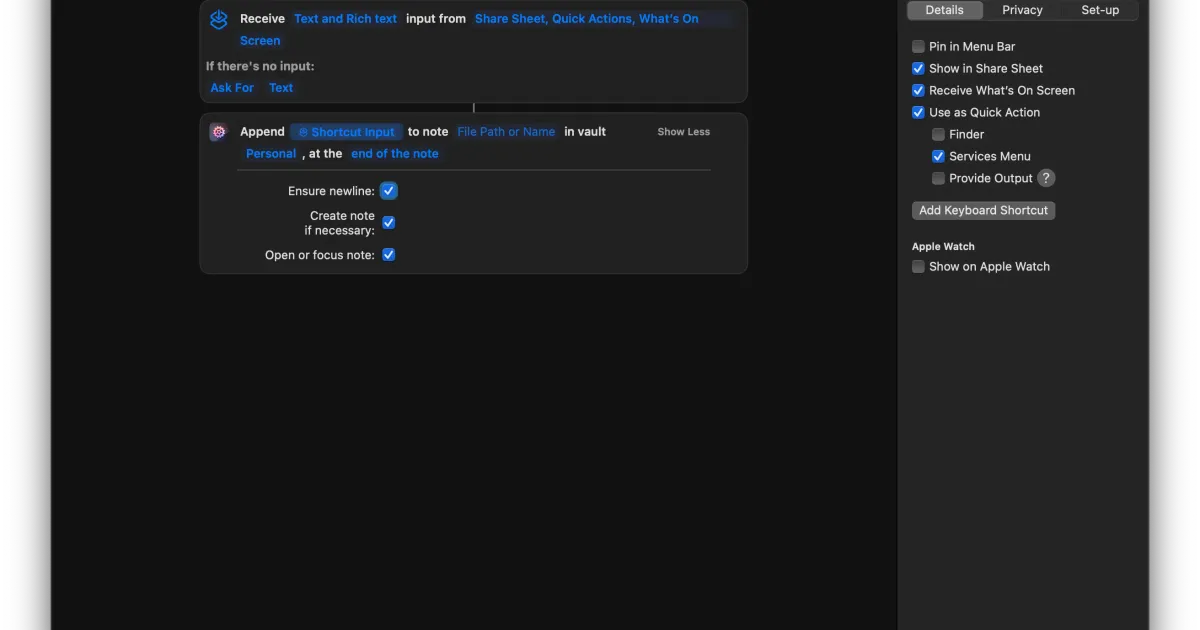Switch to the Details tab
This screenshot has width=1200, height=630.
click(x=944, y=10)
